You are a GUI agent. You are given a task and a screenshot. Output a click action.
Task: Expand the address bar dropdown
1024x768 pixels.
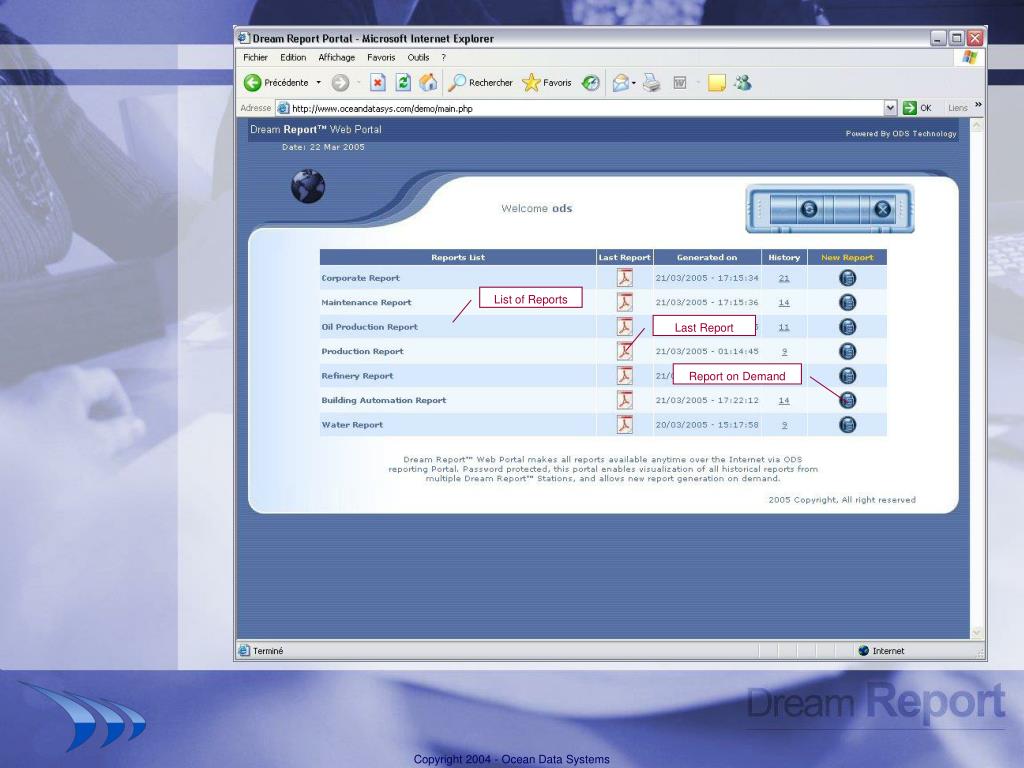[x=890, y=108]
